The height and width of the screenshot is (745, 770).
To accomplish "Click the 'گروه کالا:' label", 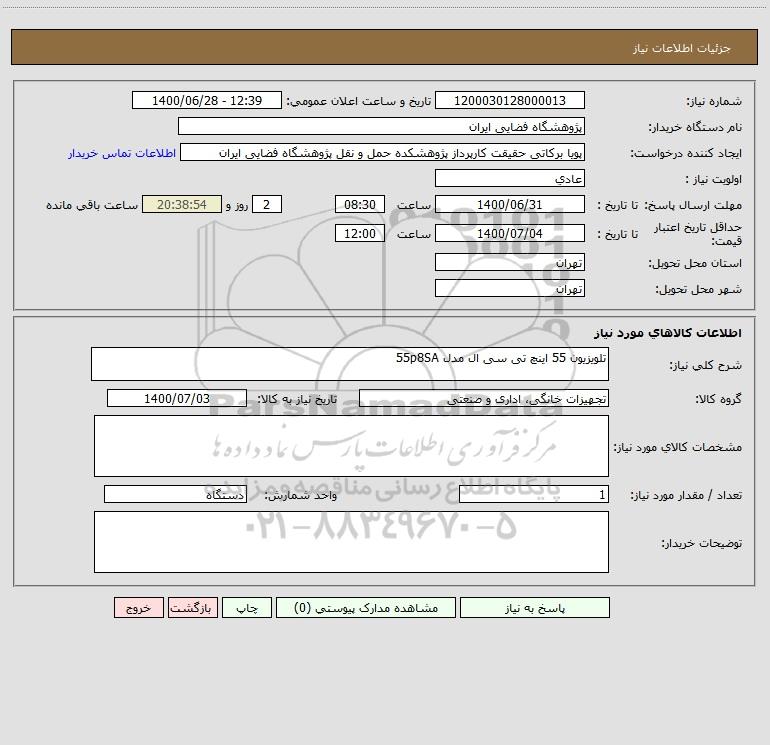I will pyautogui.click(x=718, y=399).
